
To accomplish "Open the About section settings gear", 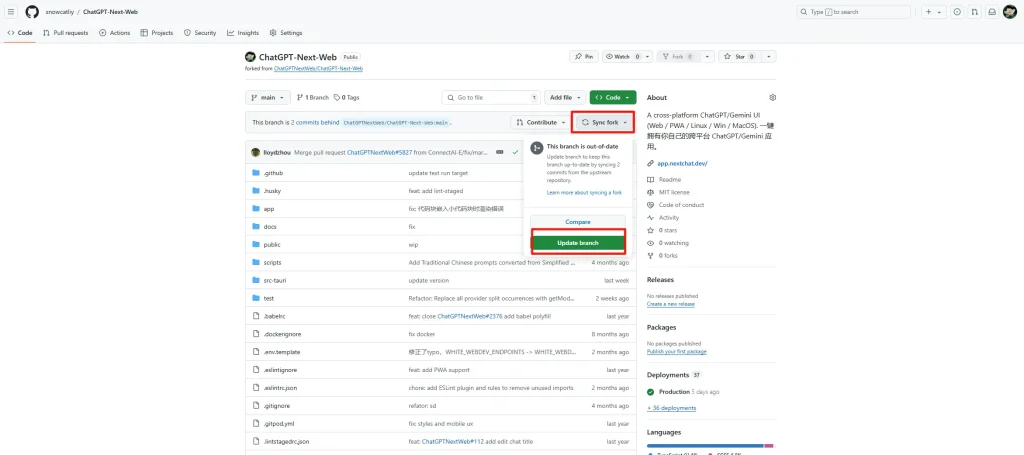I will [772, 97].
